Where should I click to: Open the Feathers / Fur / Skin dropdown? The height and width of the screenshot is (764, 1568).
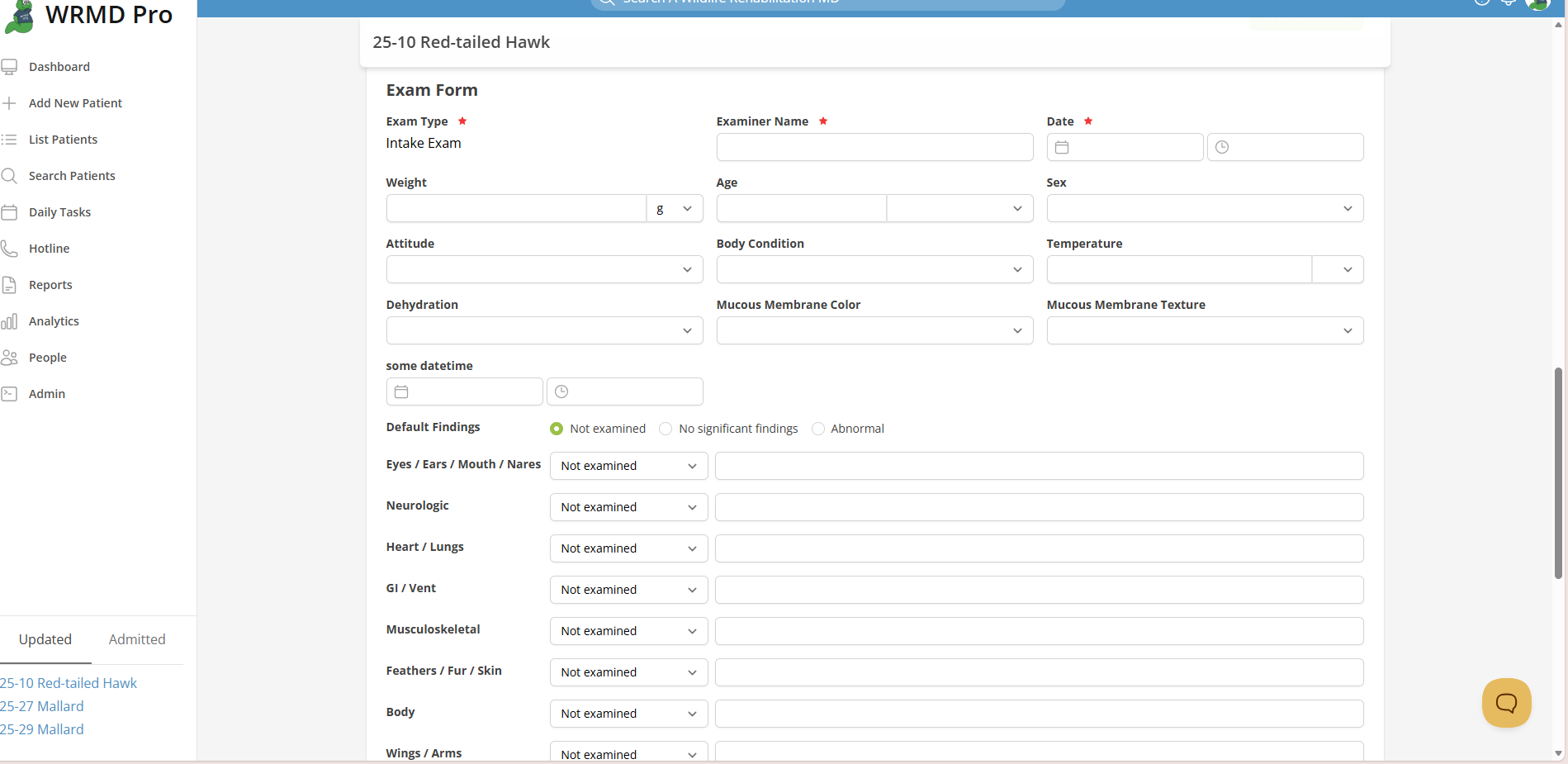point(628,672)
